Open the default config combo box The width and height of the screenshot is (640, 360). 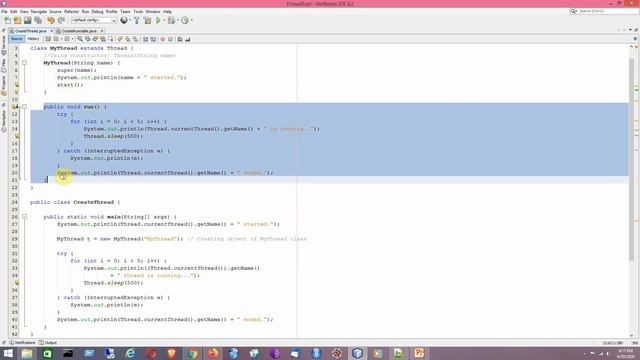click(94, 20)
